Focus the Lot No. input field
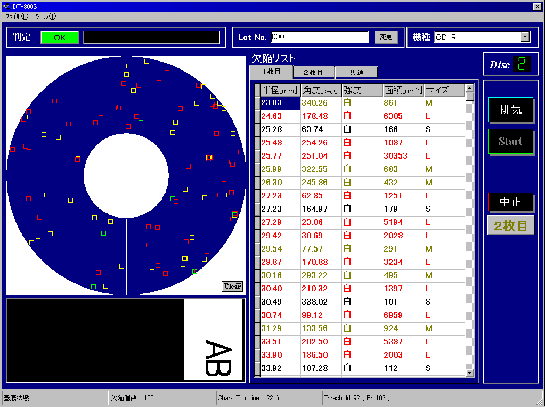This screenshot has width=545, height=407. [320, 37]
